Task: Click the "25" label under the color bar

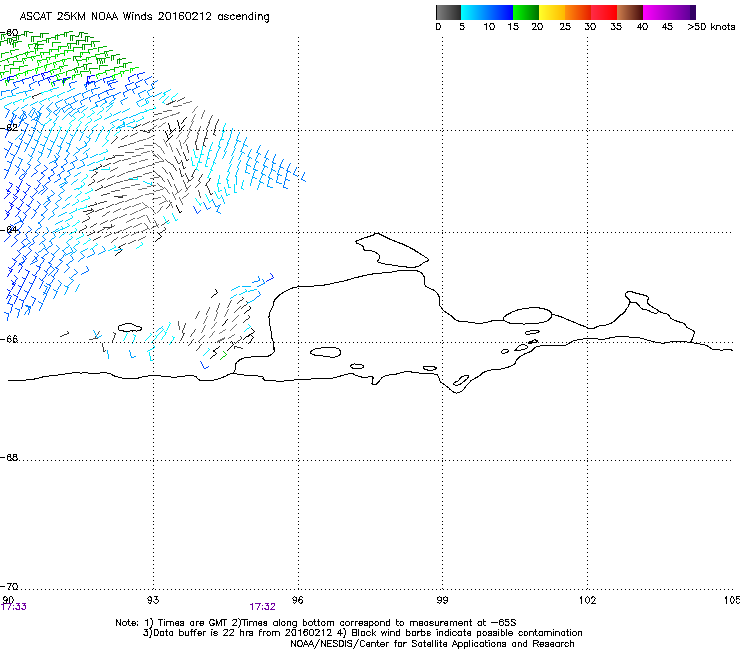Action: 565,27
